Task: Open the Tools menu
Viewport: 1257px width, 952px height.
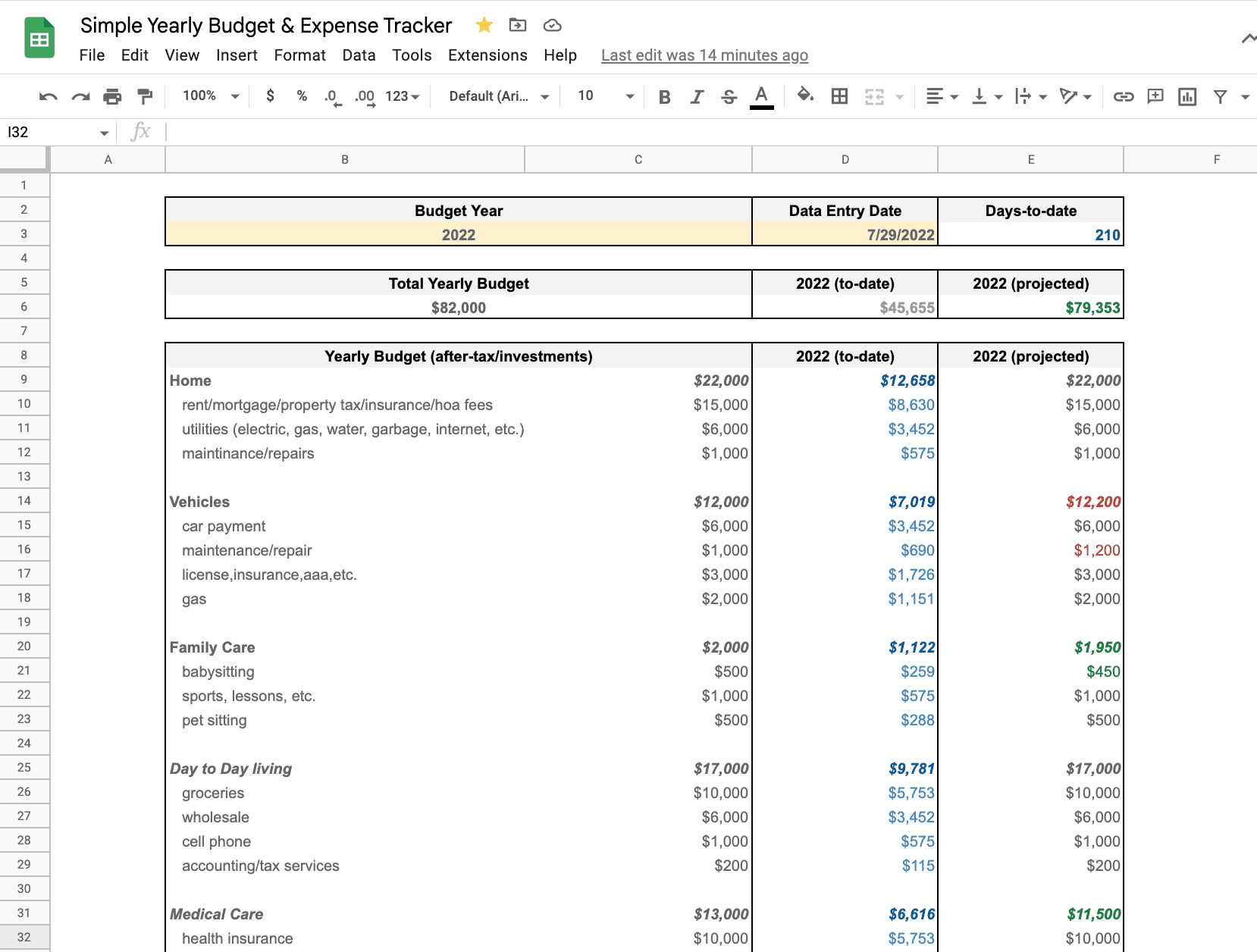Action: 412,55
